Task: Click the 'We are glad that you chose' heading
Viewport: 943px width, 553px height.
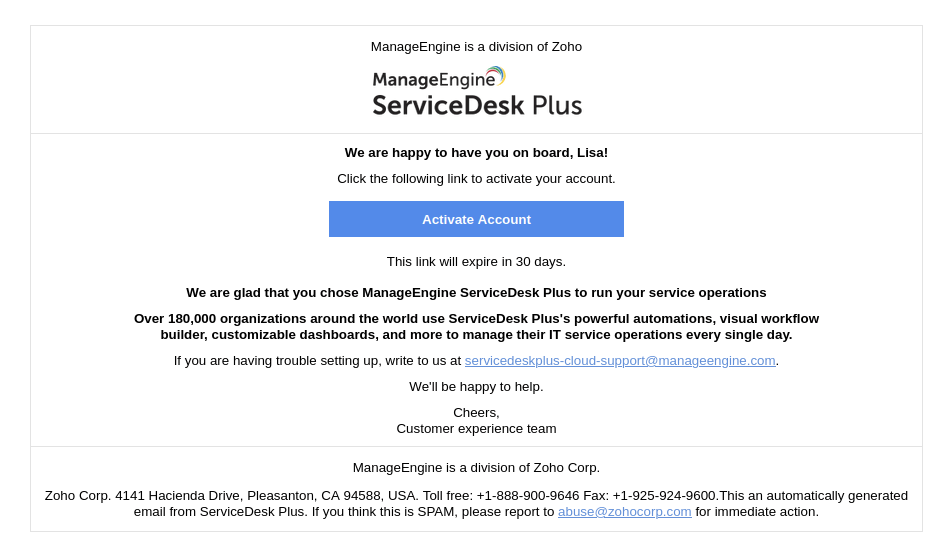Action: point(476,292)
